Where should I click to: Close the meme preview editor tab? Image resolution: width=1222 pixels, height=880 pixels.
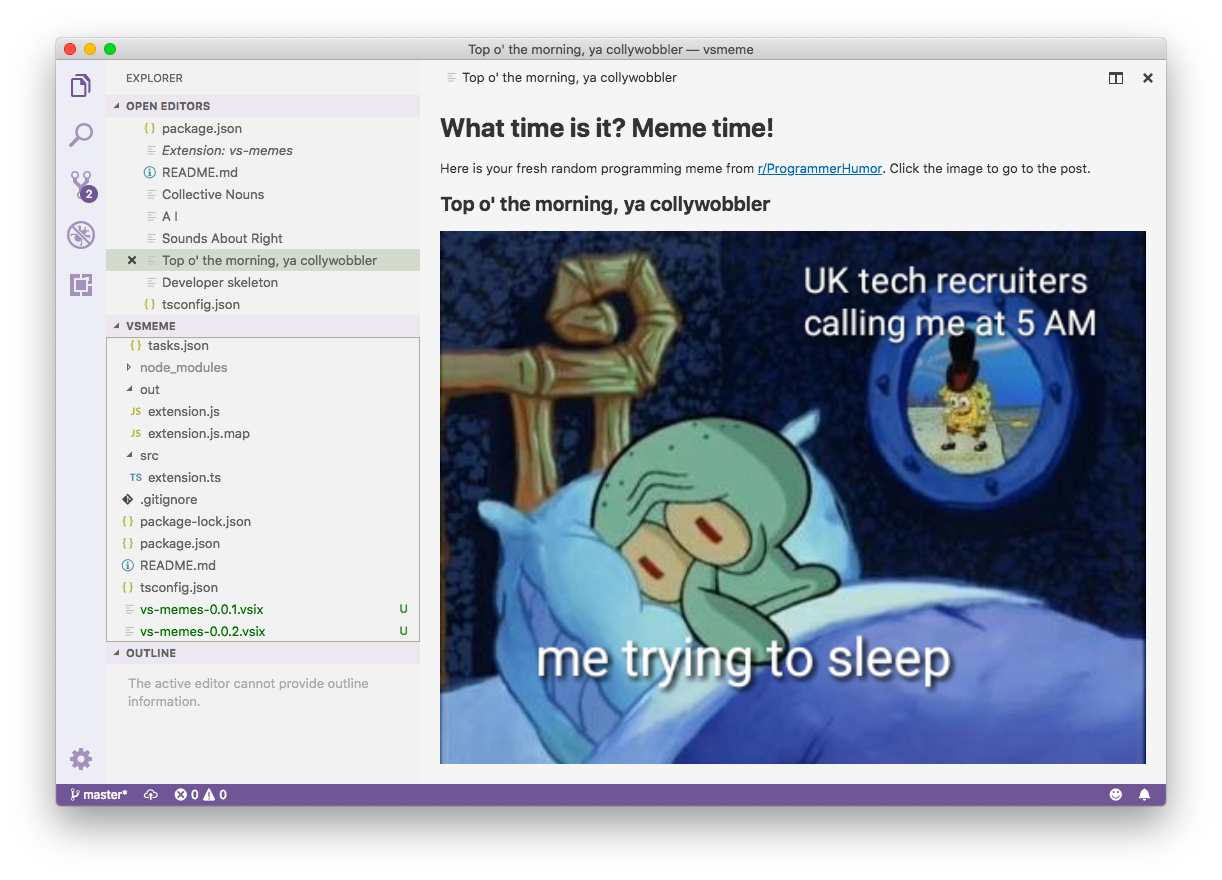(1148, 78)
